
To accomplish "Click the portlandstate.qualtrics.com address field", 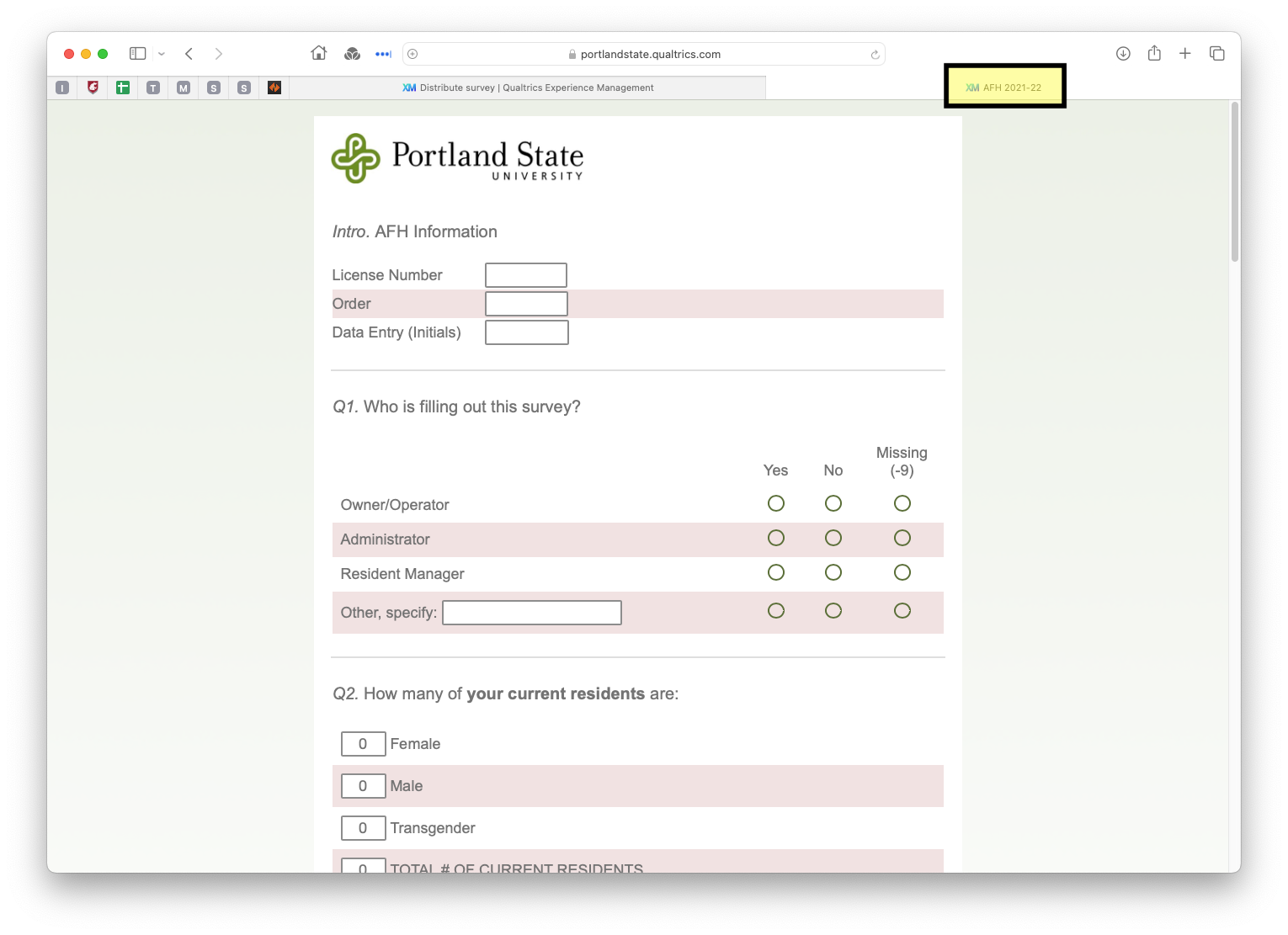I will click(644, 54).
